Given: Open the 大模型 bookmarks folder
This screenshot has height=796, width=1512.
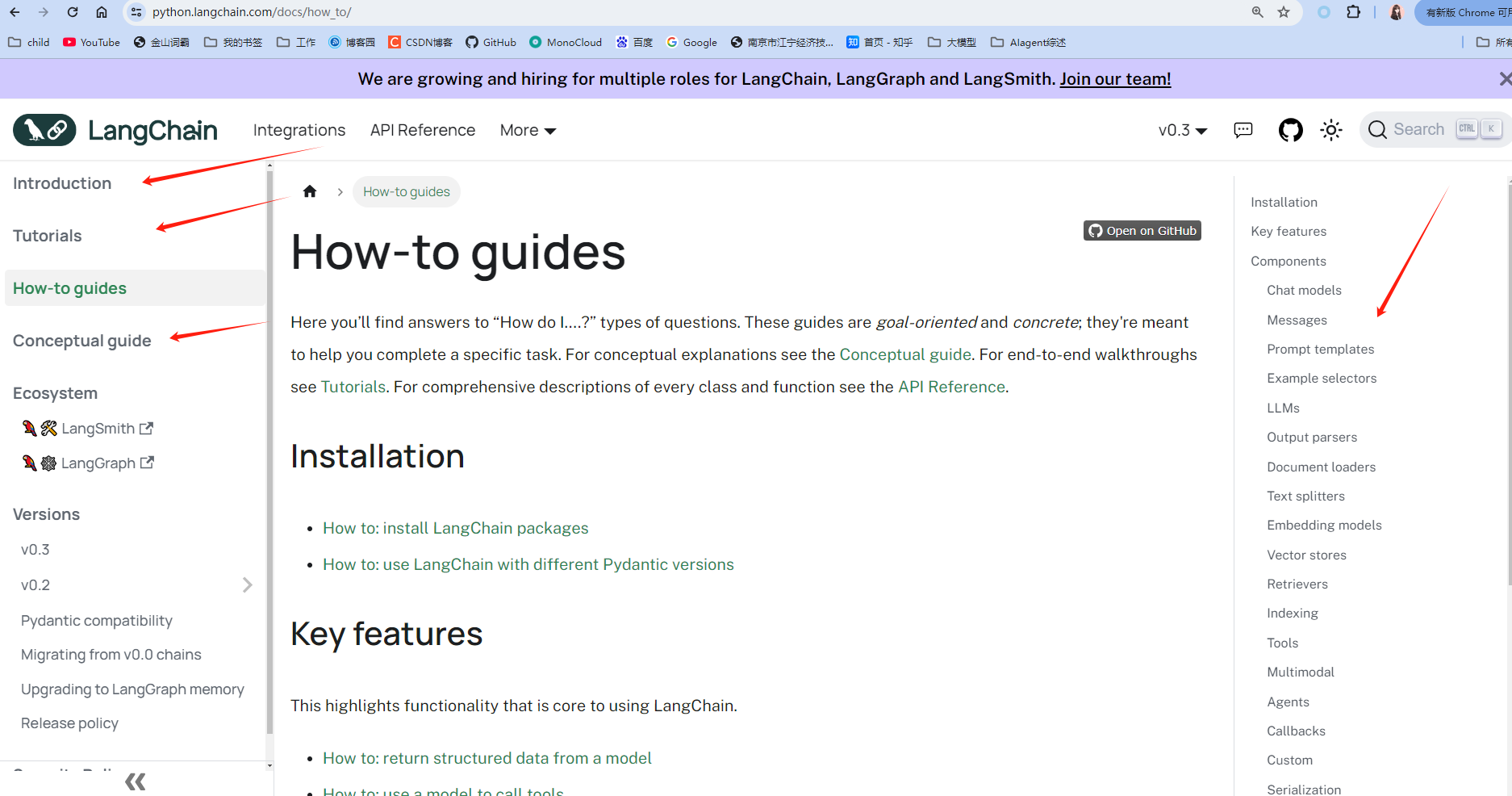Looking at the screenshot, I should 952,42.
